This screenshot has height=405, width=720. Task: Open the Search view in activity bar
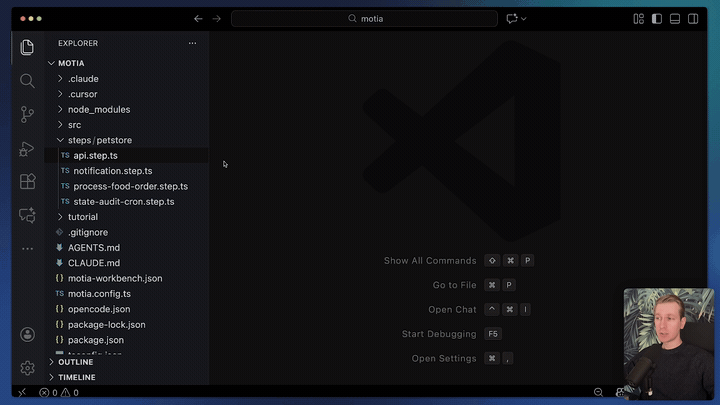(27, 81)
